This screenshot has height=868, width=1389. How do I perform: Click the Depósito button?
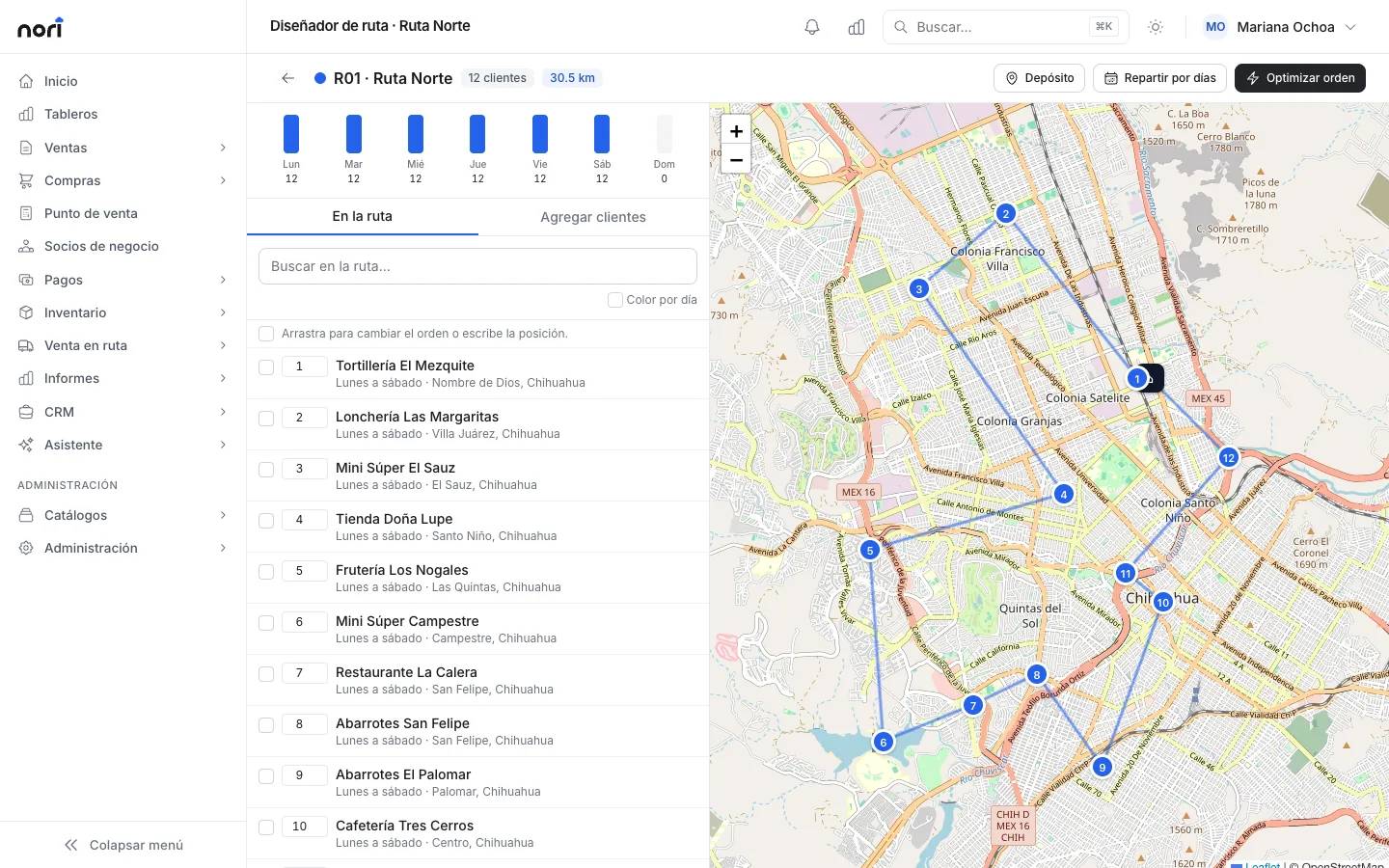[x=1040, y=78]
